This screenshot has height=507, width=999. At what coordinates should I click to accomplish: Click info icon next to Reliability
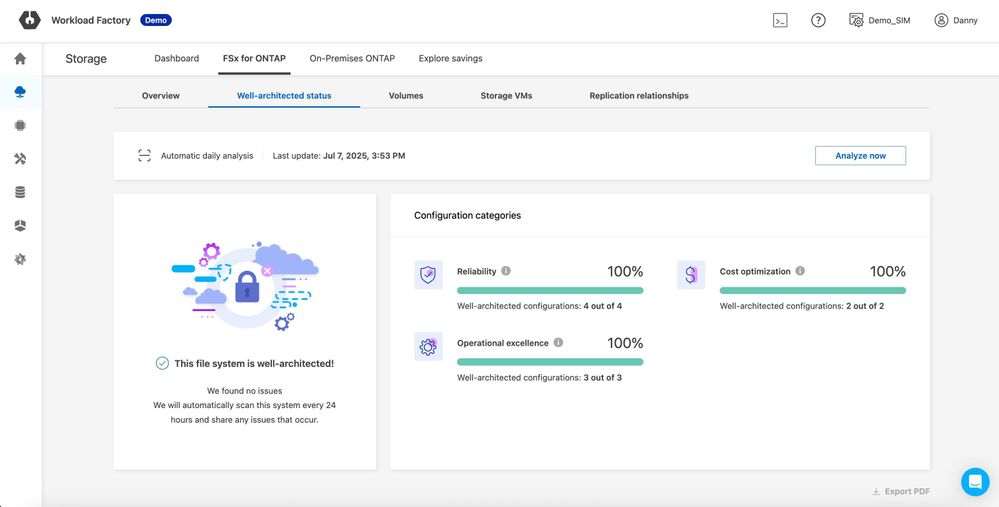click(506, 271)
